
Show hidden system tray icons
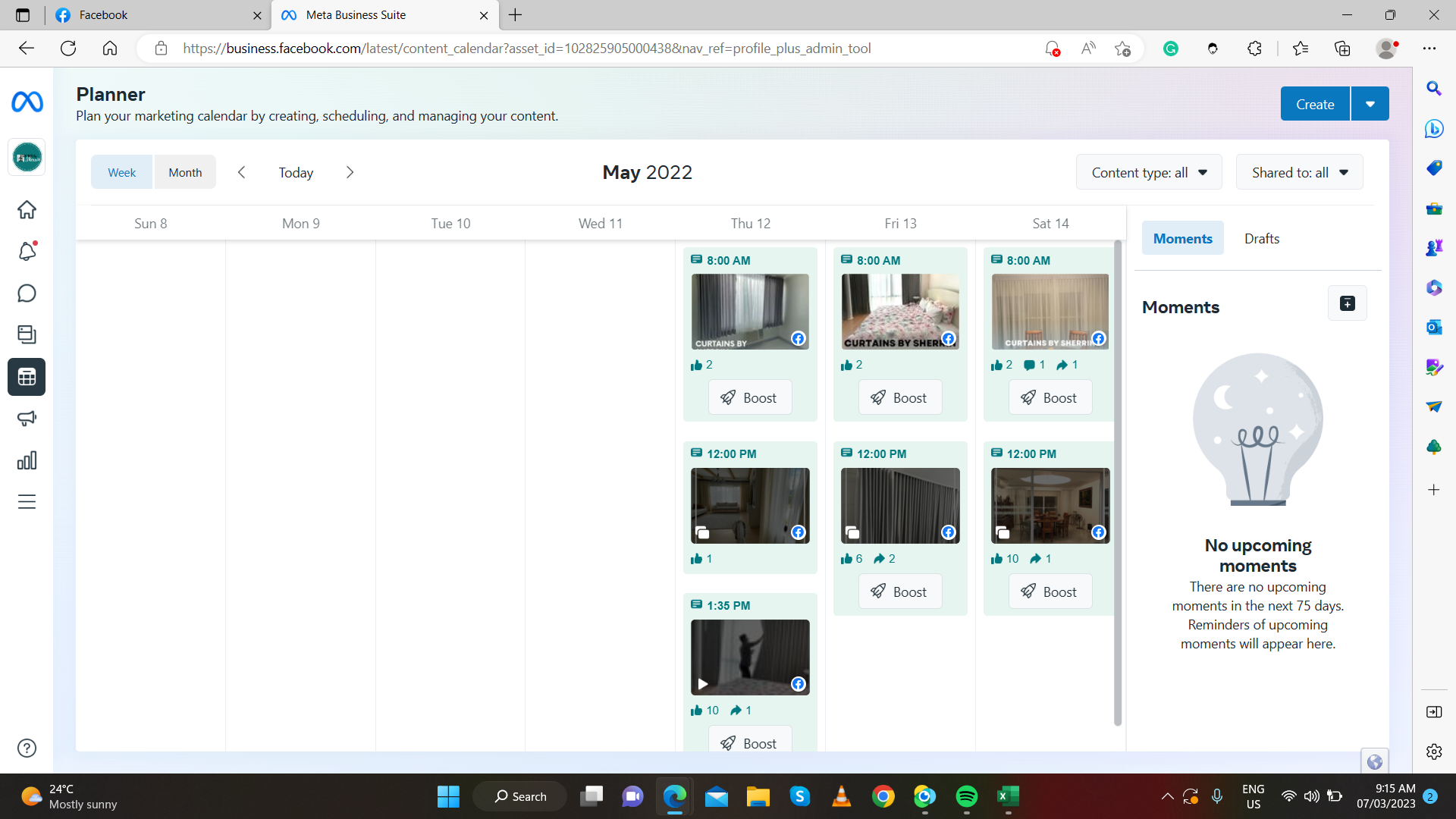1168,796
